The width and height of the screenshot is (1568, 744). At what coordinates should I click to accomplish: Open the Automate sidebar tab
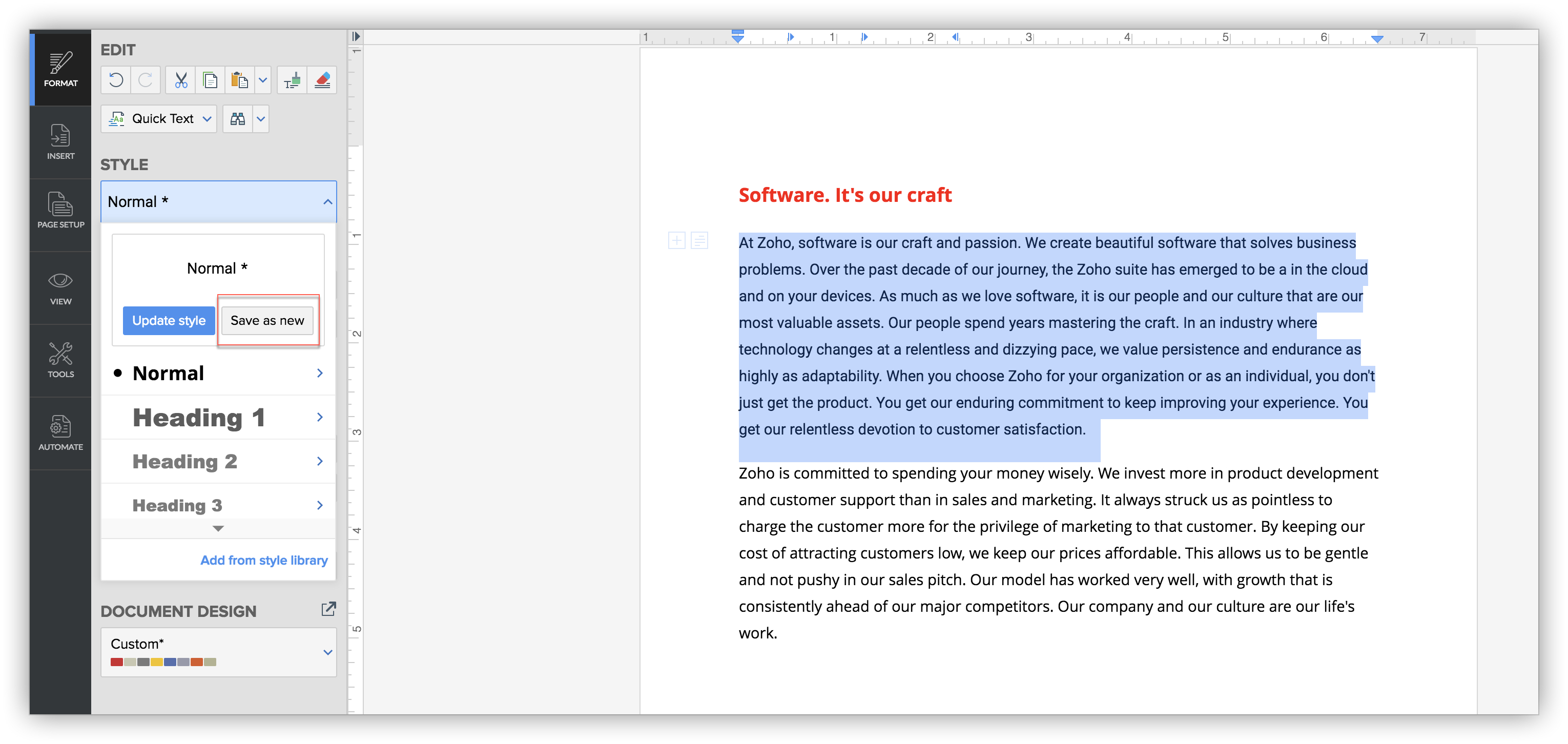pos(60,433)
